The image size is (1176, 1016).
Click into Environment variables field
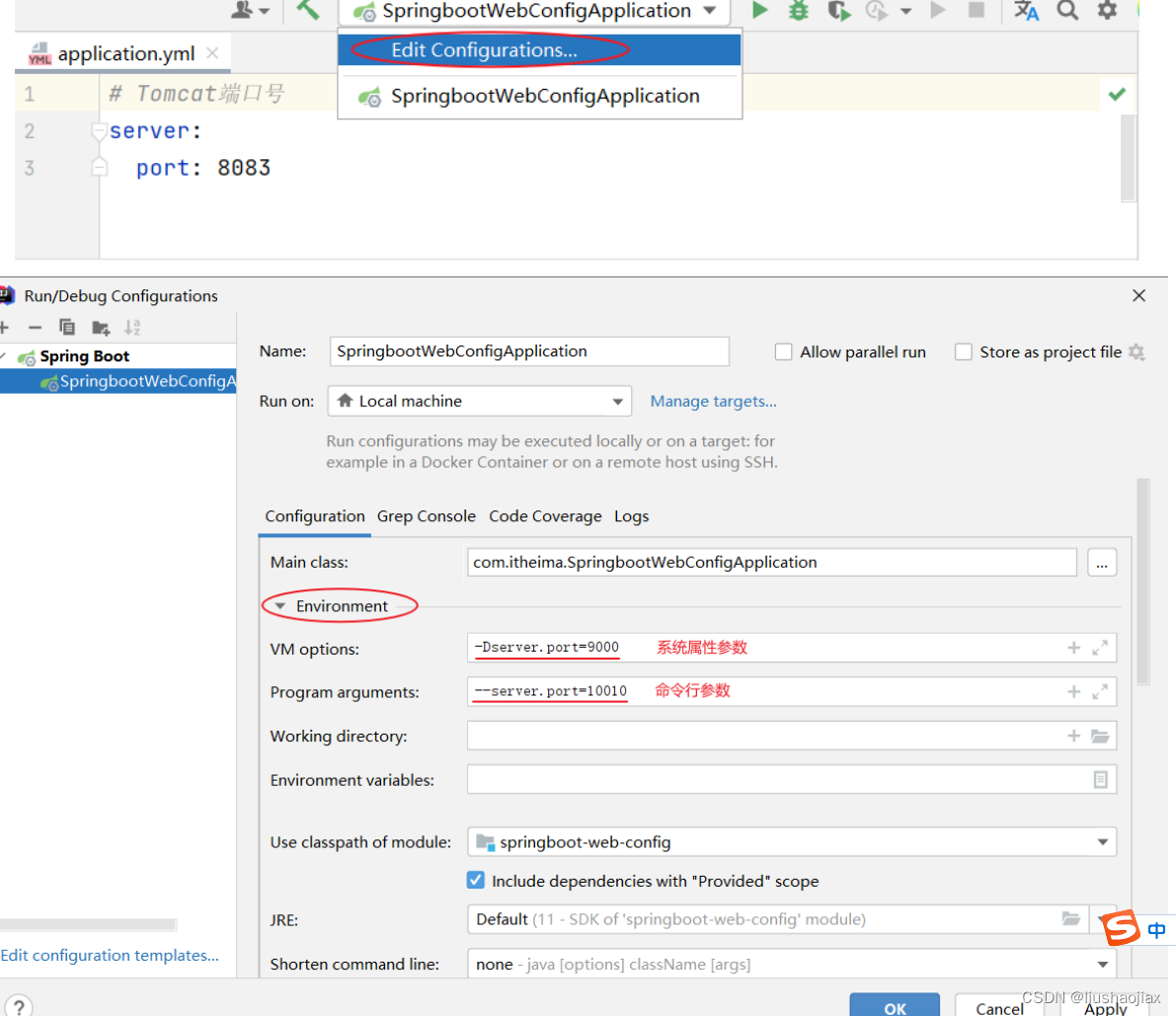pyautogui.click(x=791, y=780)
